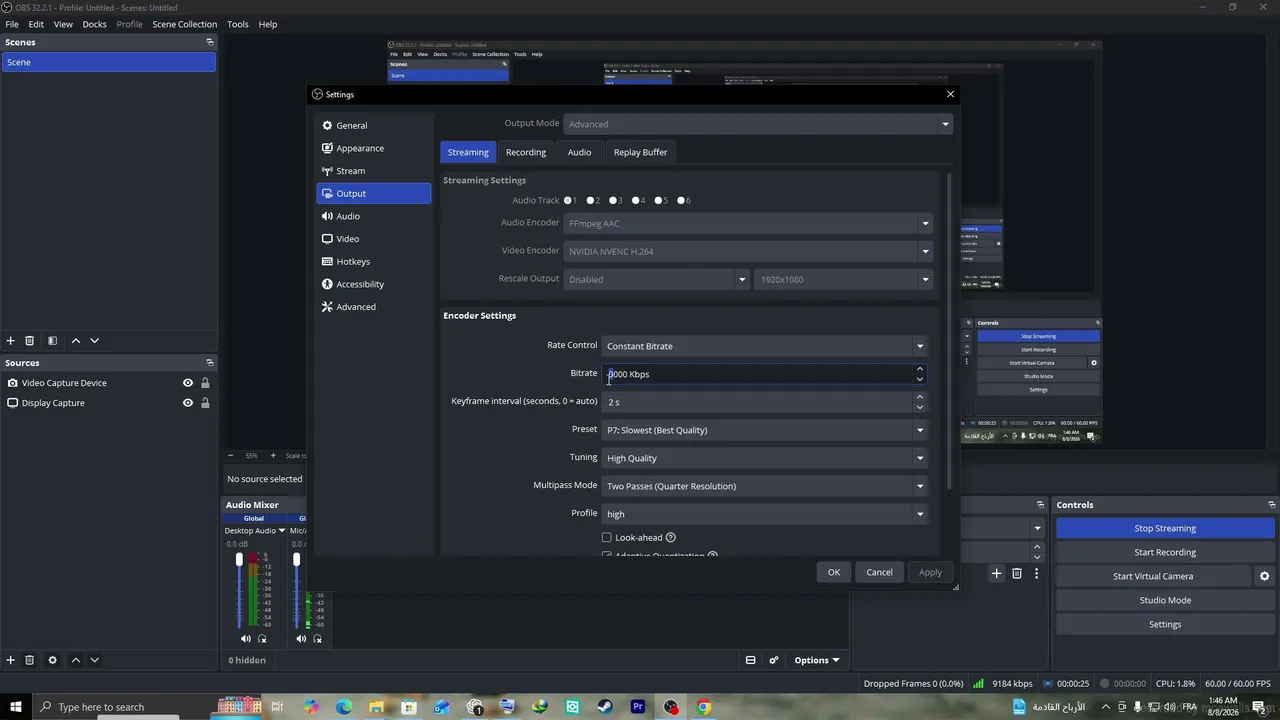Add a new source with the plus icon

[x=11, y=660]
